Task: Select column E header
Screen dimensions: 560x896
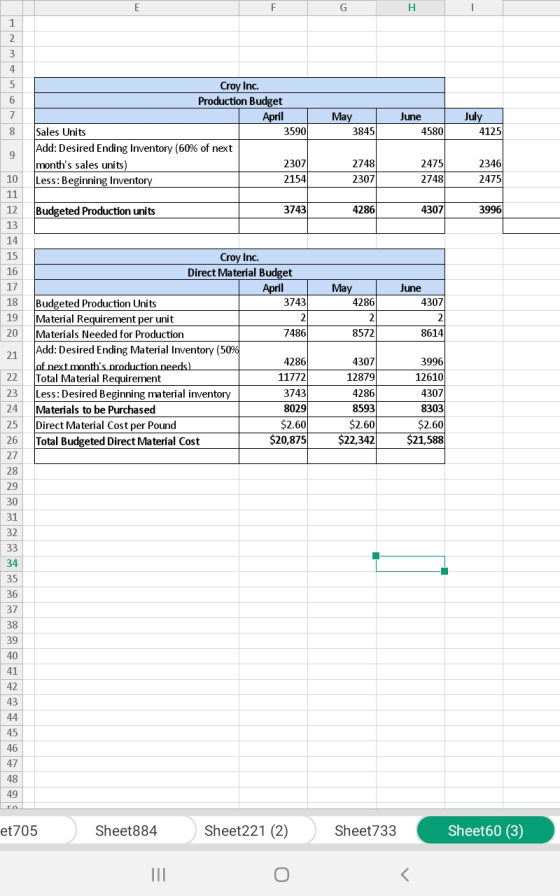Action: pyautogui.click(x=137, y=7)
